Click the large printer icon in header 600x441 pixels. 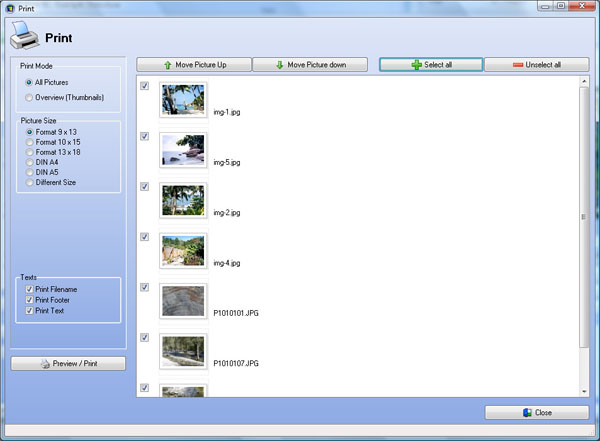[25, 39]
